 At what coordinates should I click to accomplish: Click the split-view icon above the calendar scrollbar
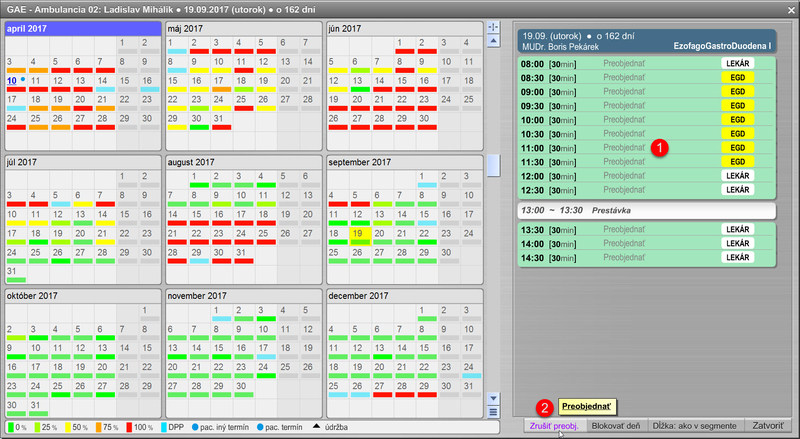492,27
